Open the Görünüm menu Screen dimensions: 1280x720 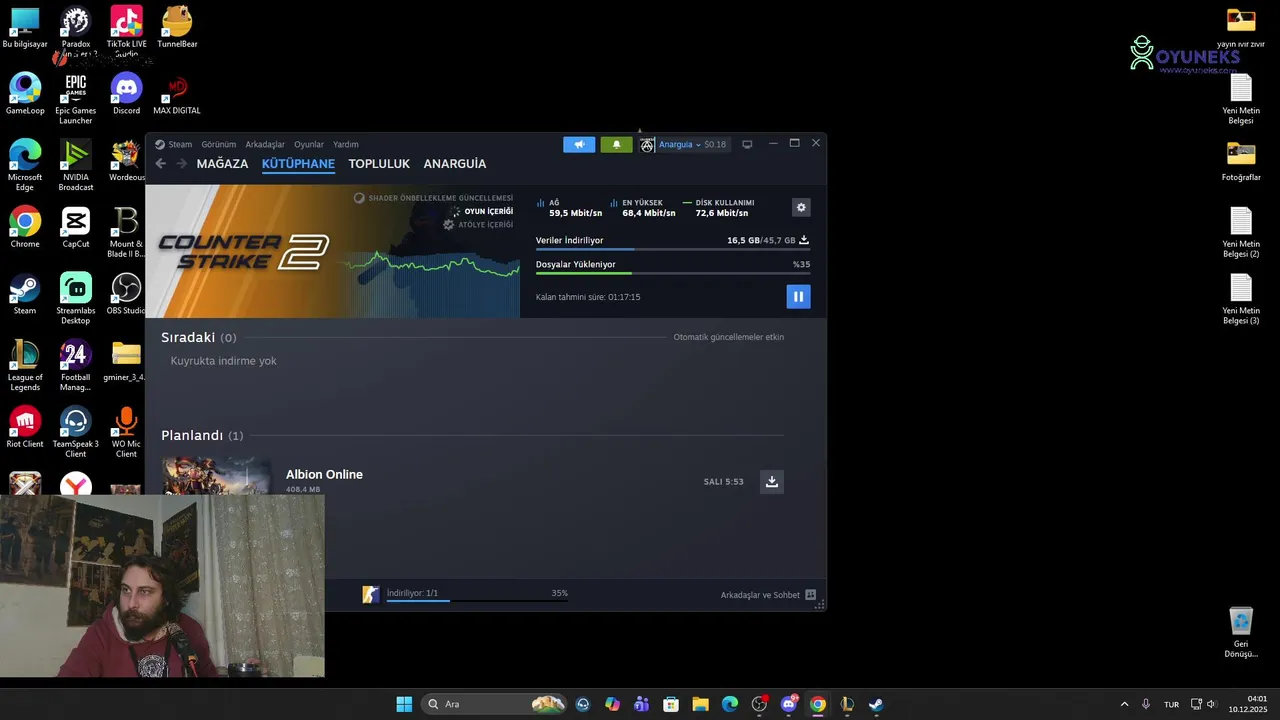tap(219, 144)
